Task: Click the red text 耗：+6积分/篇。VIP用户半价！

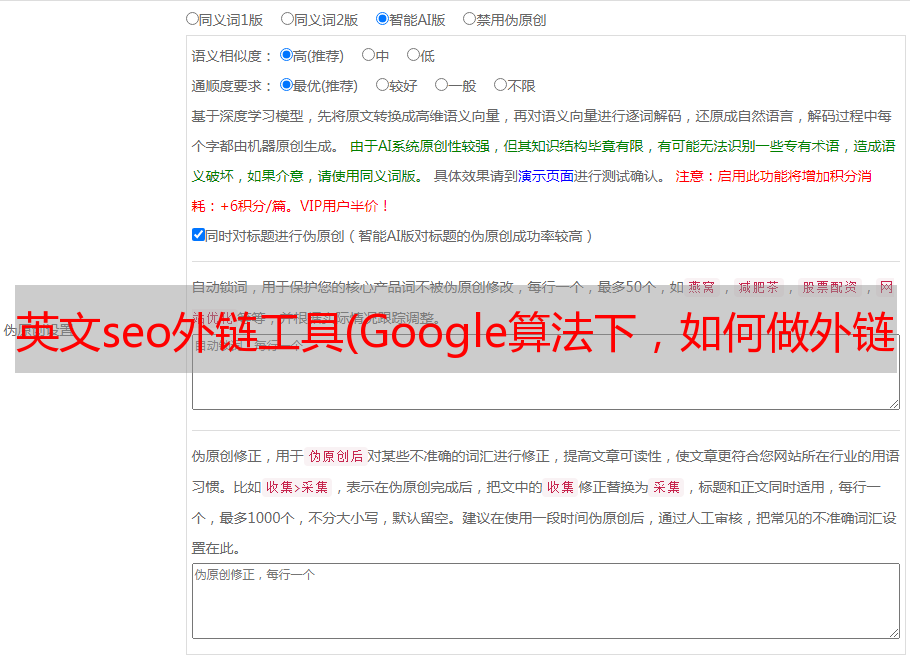Action: (290, 206)
